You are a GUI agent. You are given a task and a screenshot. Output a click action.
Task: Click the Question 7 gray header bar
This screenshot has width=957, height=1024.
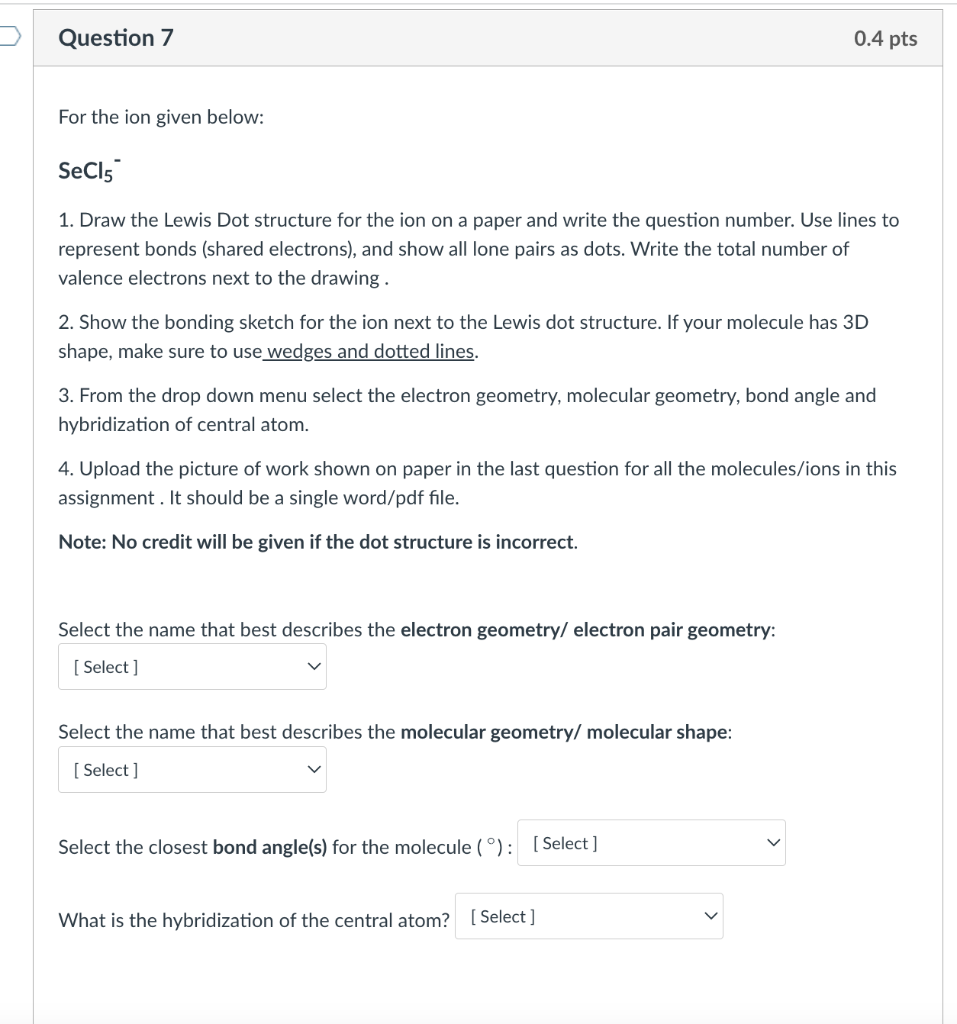click(x=500, y=38)
